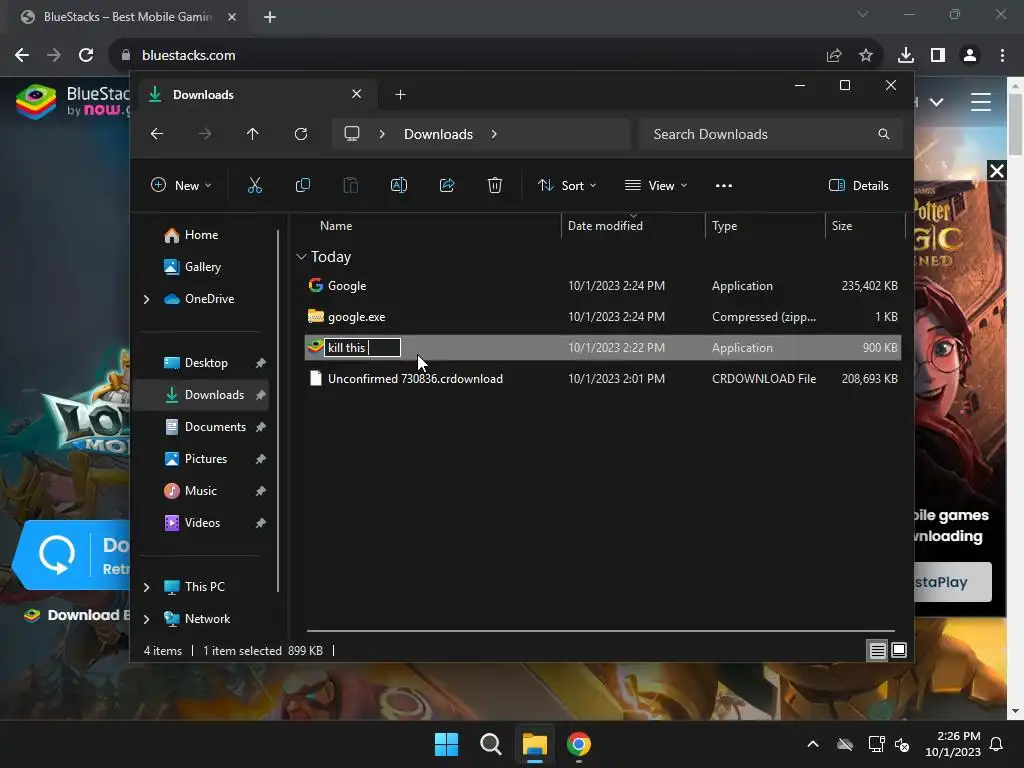Click the Copy icon in Explorer toolbar
The height and width of the screenshot is (768, 1024).
click(302, 185)
